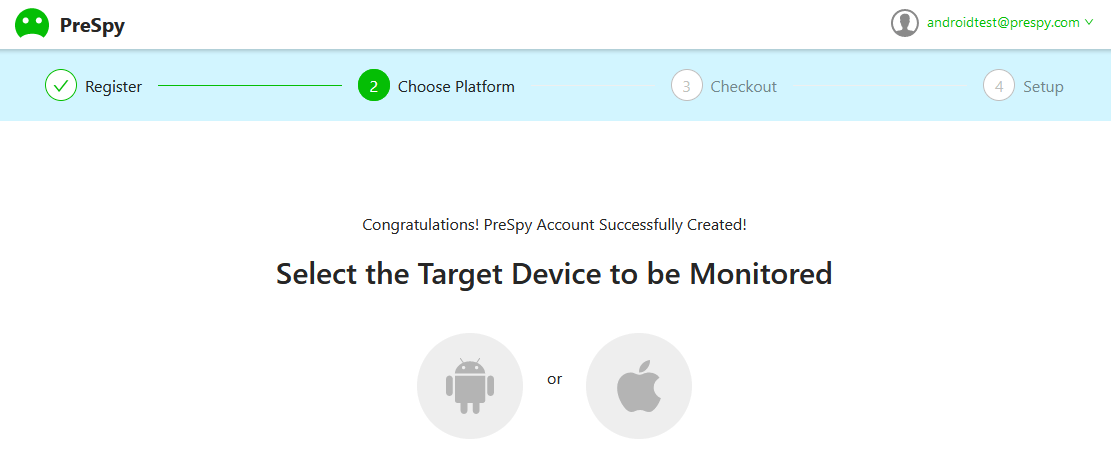Image resolution: width=1111 pixels, height=475 pixels.
Task: Select the Choose Platform step label
Action: point(456,86)
